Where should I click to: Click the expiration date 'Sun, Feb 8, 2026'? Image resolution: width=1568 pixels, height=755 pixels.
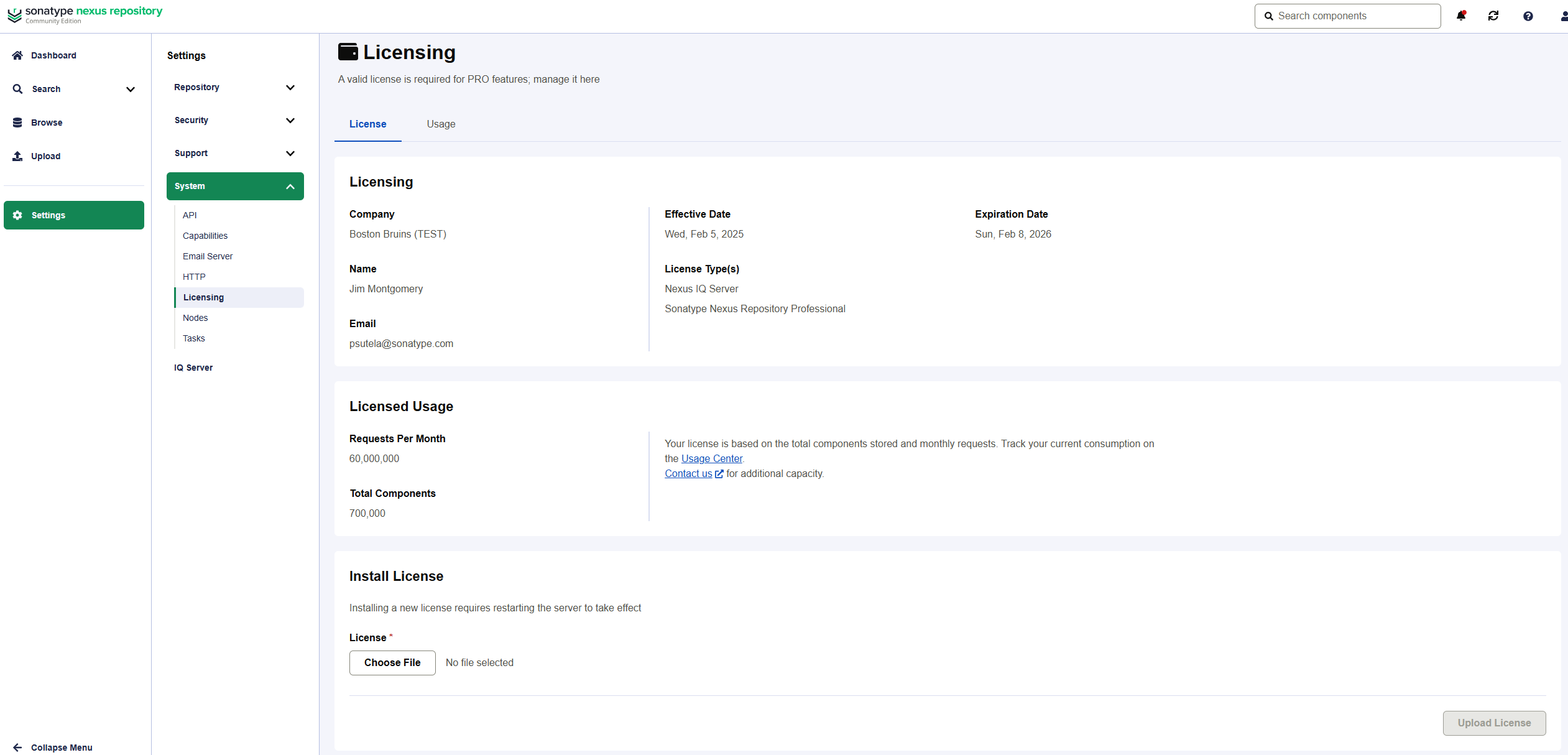pyautogui.click(x=1013, y=234)
